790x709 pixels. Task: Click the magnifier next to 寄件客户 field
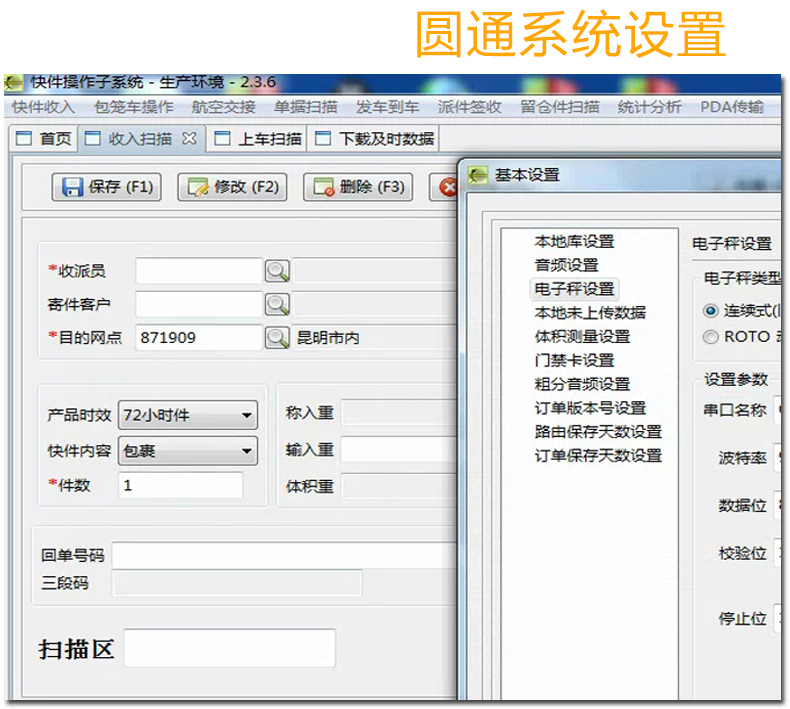click(277, 304)
